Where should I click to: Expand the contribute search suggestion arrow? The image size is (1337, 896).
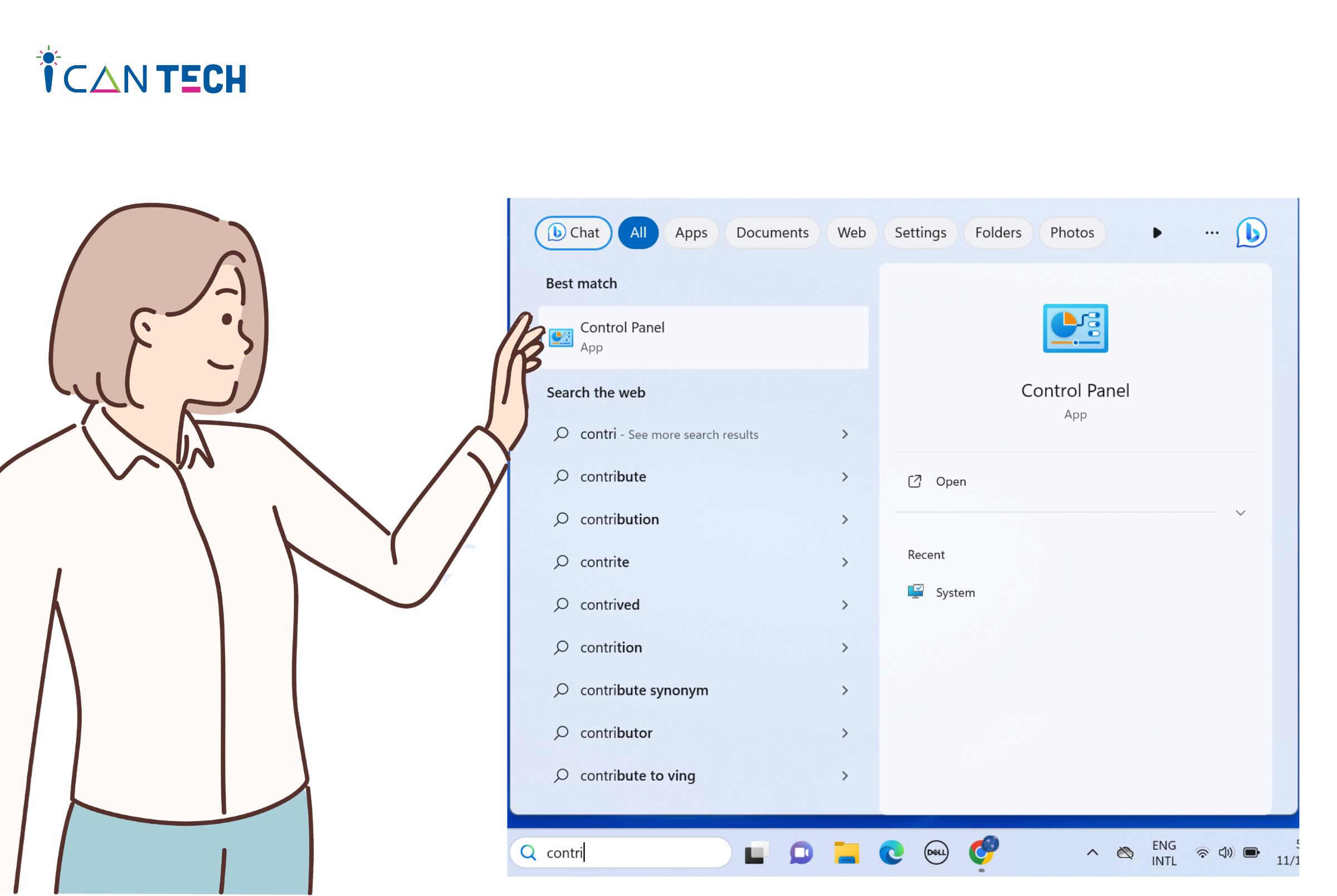[x=845, y=476]
